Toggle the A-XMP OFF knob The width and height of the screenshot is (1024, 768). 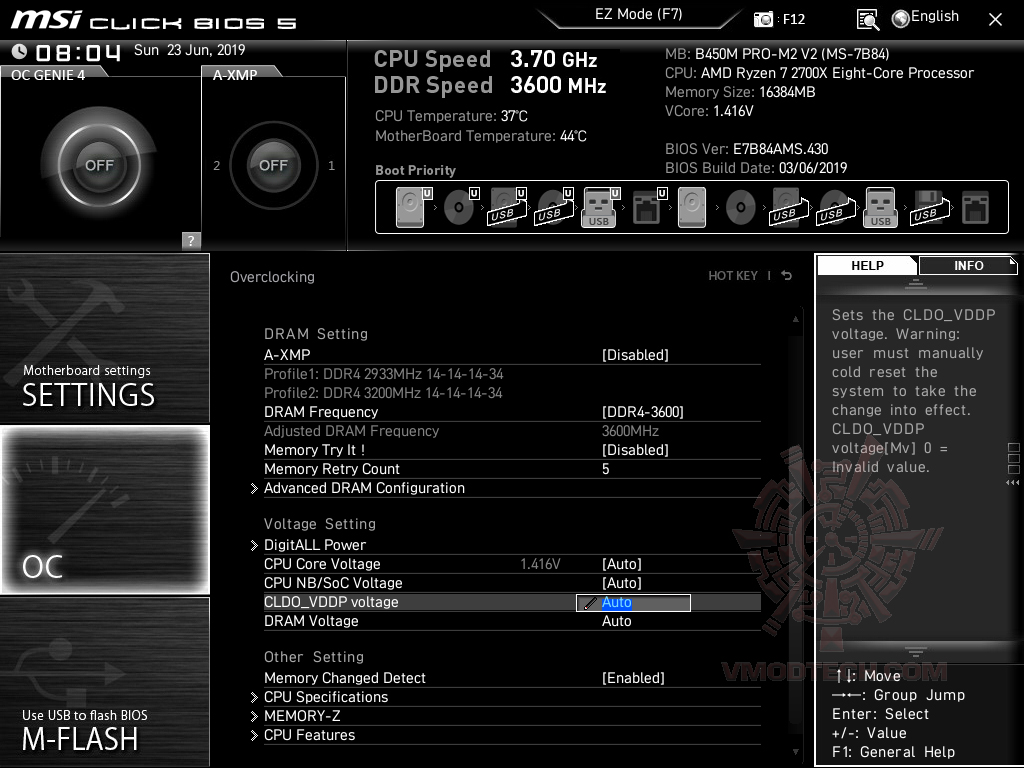pyautogui.click(x=273, y=165)
